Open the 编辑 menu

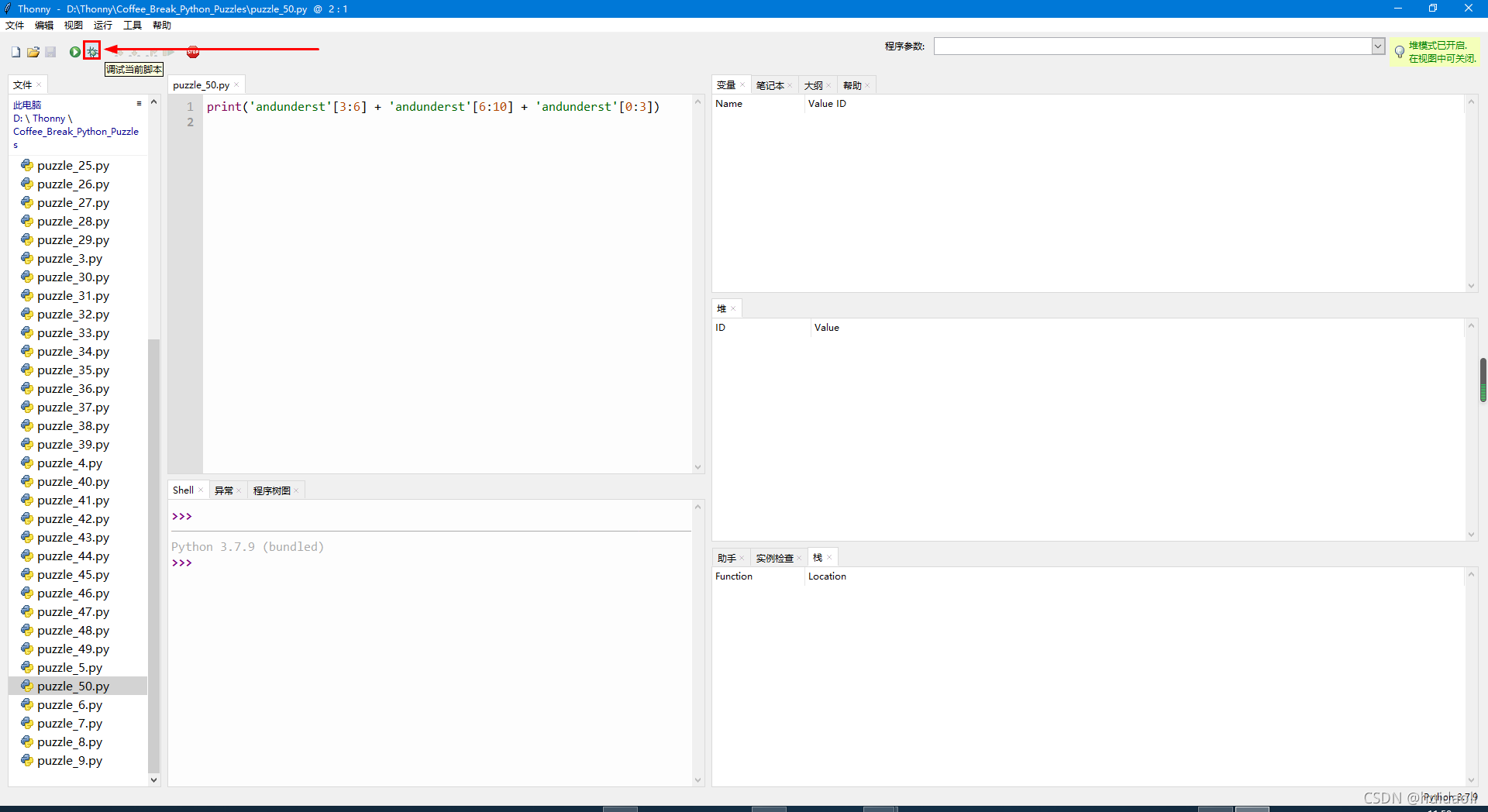[44, 25]
